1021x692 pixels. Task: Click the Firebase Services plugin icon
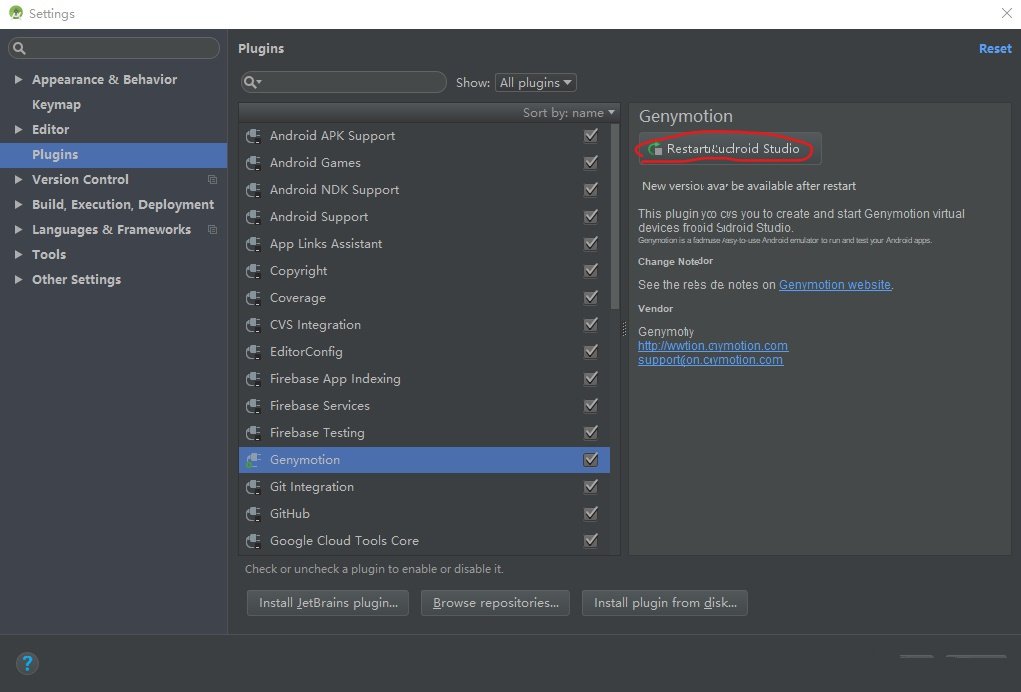pos(253,406)
